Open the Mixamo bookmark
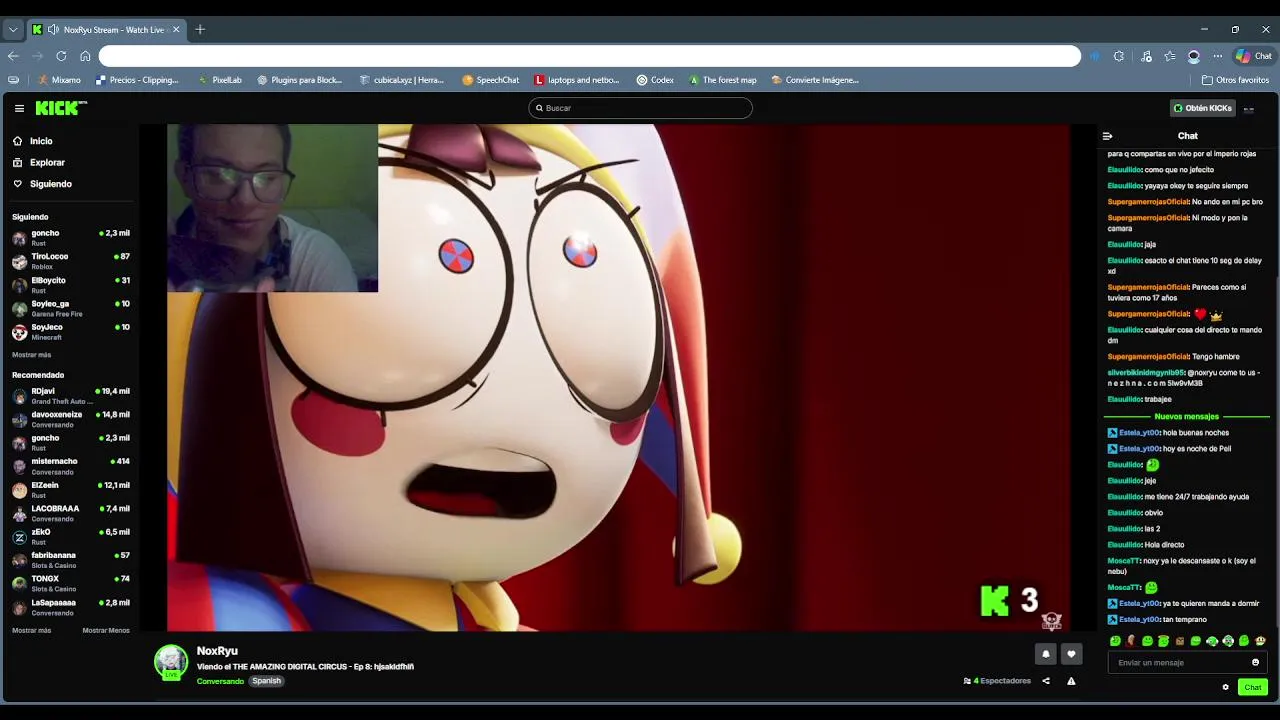Screen dimensions: 1280x720 60,80
